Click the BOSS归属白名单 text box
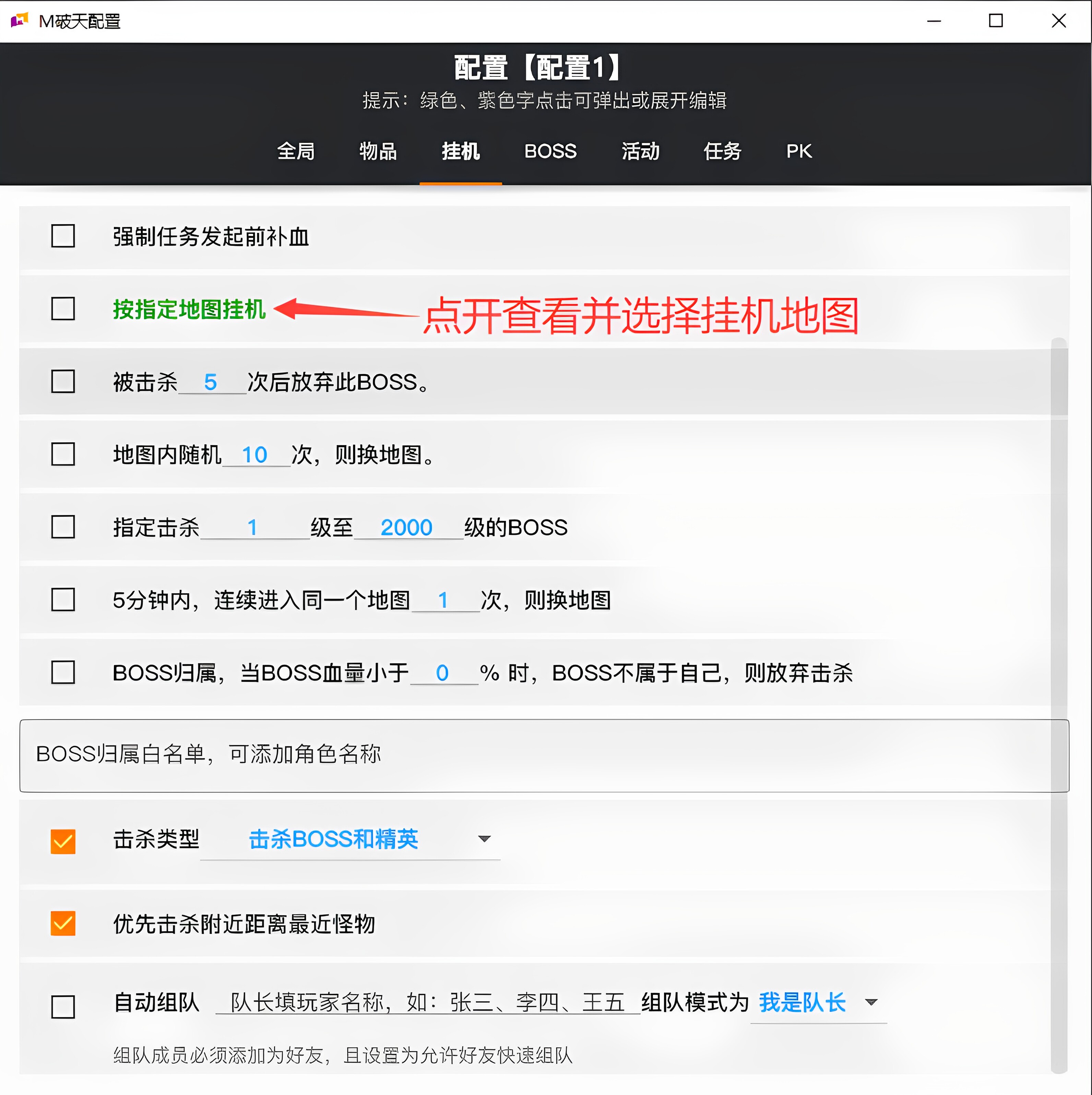Image resolution: width=1092 pixels, height=1095 pixels. point(544,755)
